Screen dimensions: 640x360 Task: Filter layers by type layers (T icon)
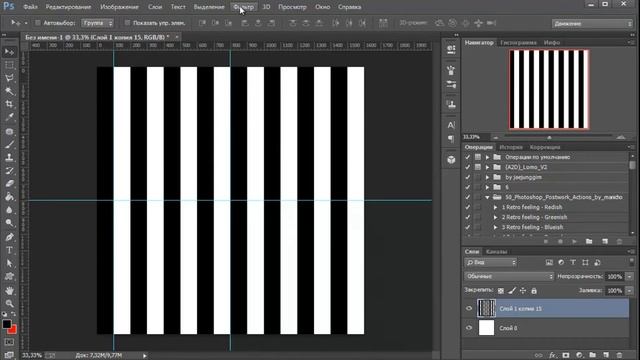click(x=573, y=262)
